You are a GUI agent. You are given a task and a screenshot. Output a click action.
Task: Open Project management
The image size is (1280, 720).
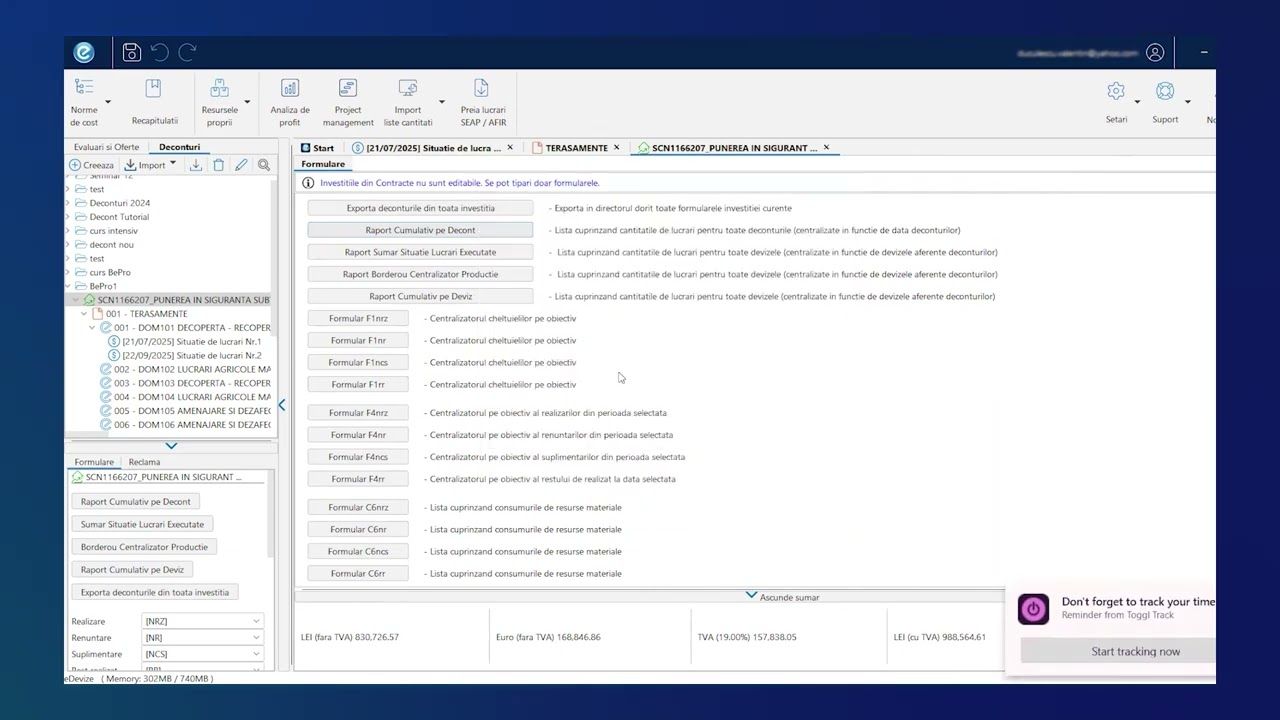[x=348, y=102]
